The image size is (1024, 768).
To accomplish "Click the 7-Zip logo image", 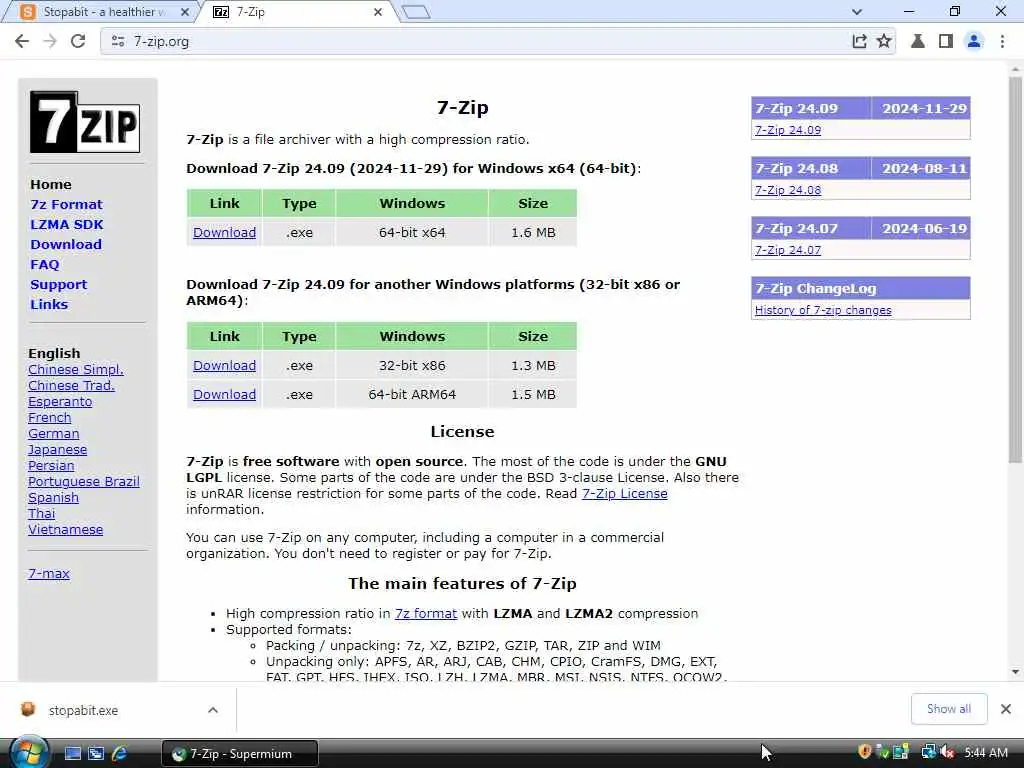I will click(x=85, y=122).
